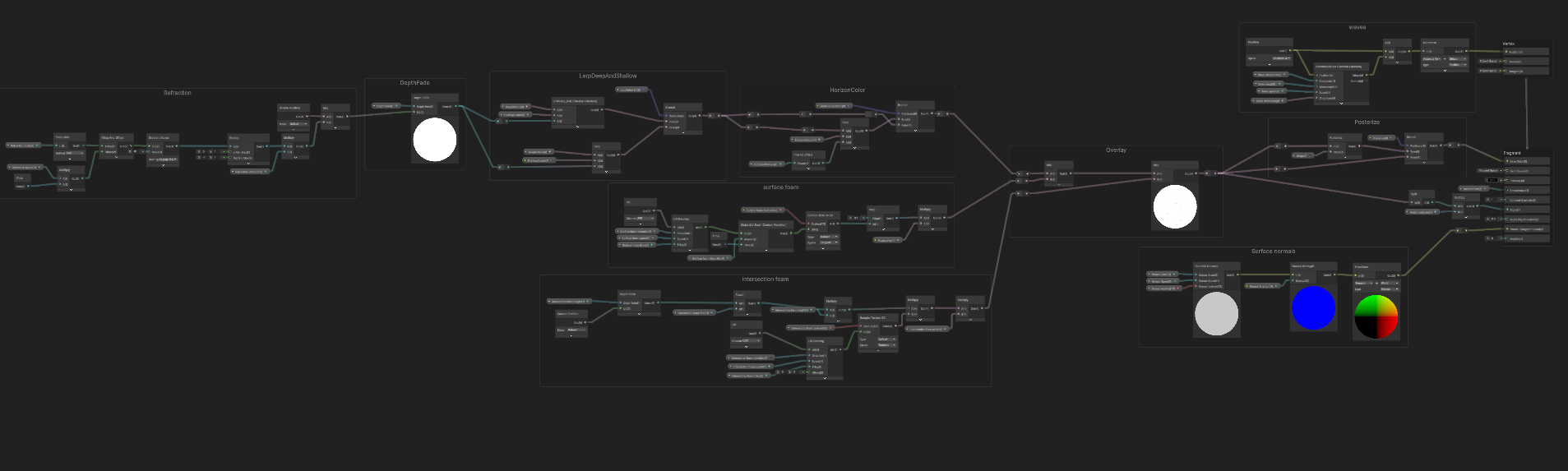Image resolution: width=1568 pixels, height=471 pixels.
Task: Click the blue Normal Strength preview sphere
Action: pos(1313,307)
